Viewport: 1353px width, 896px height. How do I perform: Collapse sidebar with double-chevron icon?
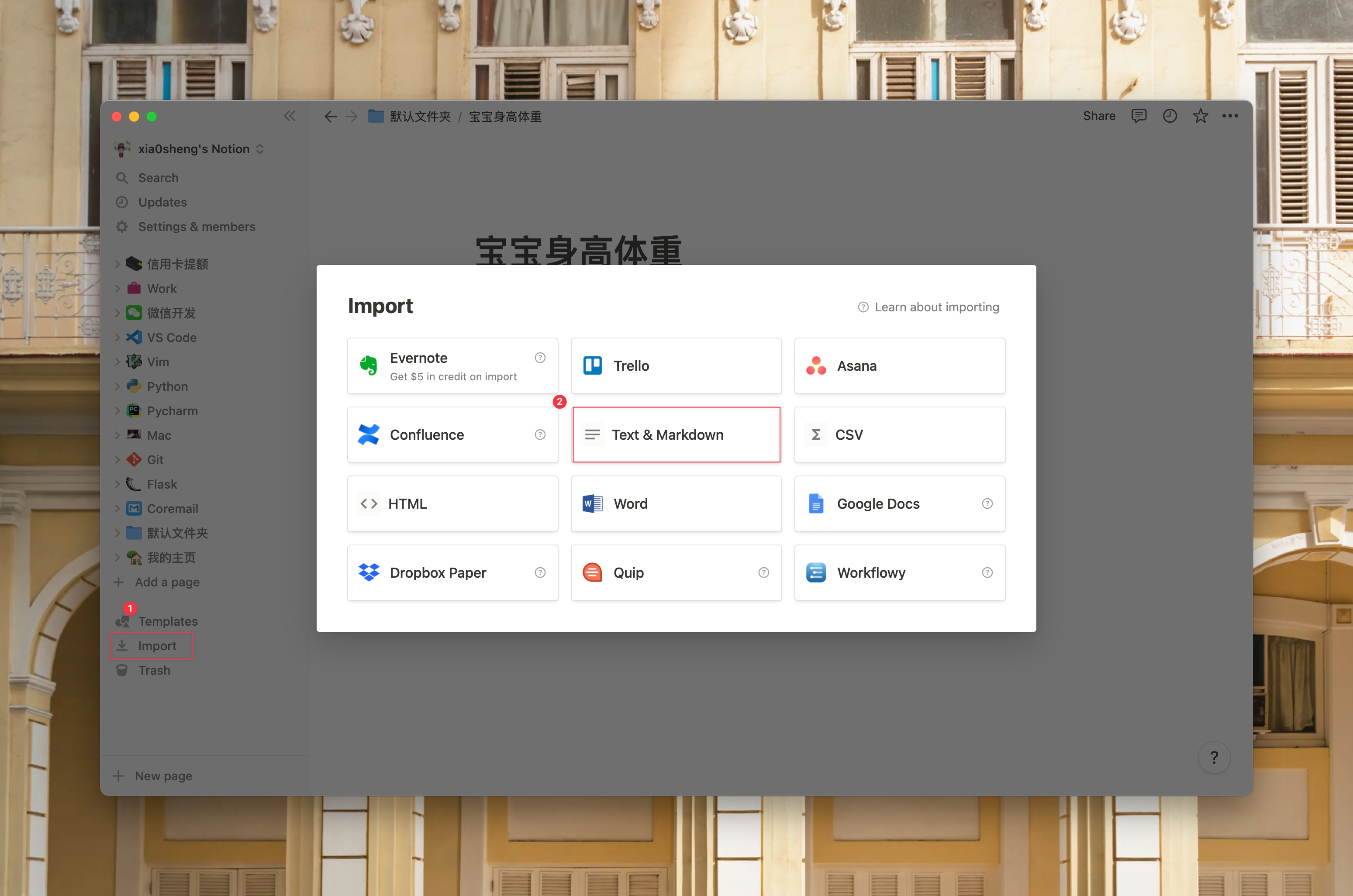pyautogui.click(x=290, y=116)
